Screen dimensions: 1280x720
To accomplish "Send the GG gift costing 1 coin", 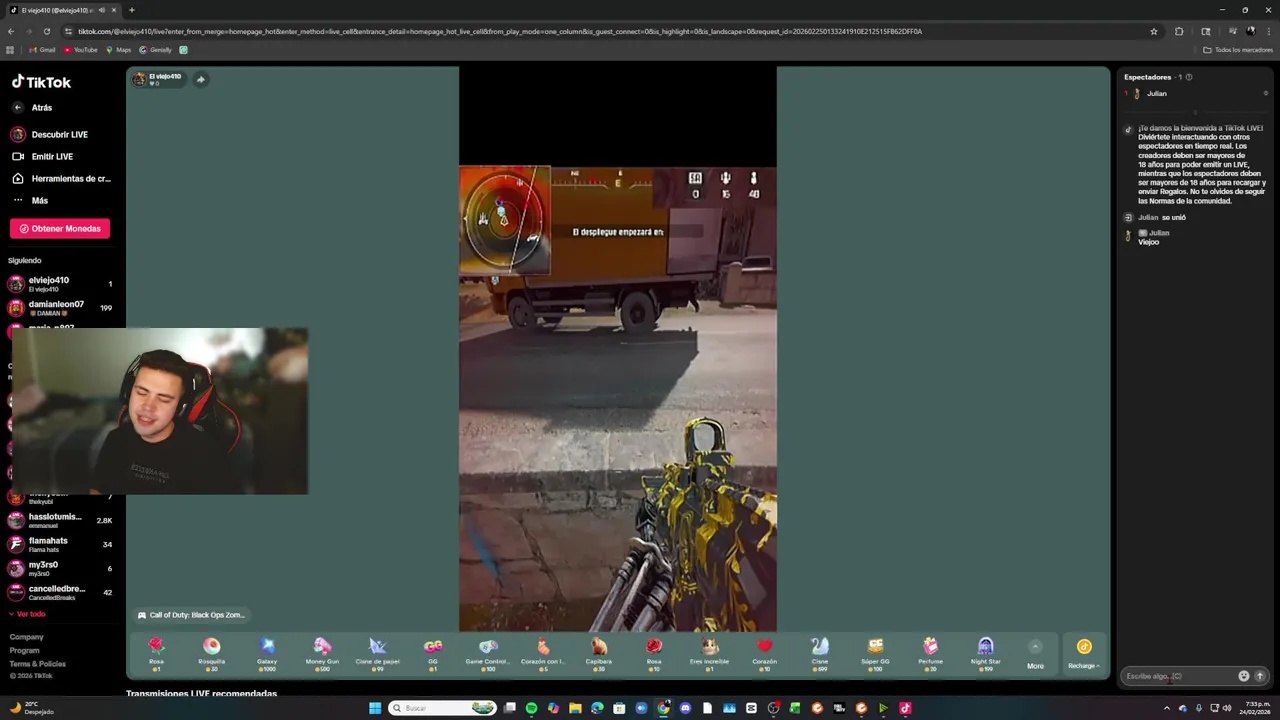I will [433, 653].
